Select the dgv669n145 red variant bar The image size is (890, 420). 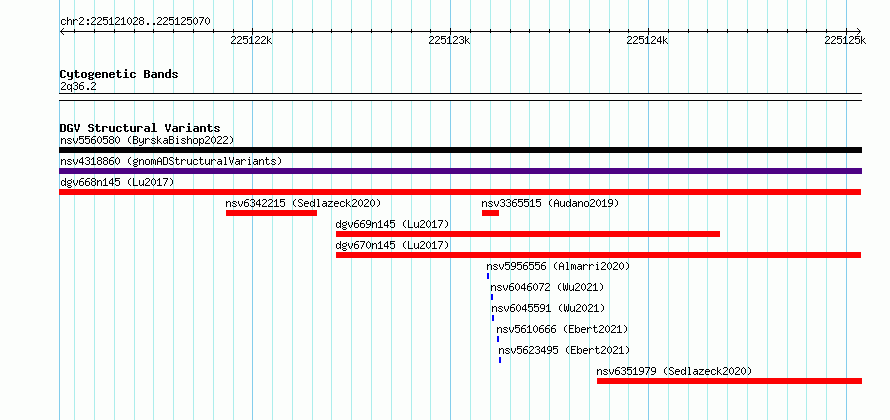pos(528,234)
